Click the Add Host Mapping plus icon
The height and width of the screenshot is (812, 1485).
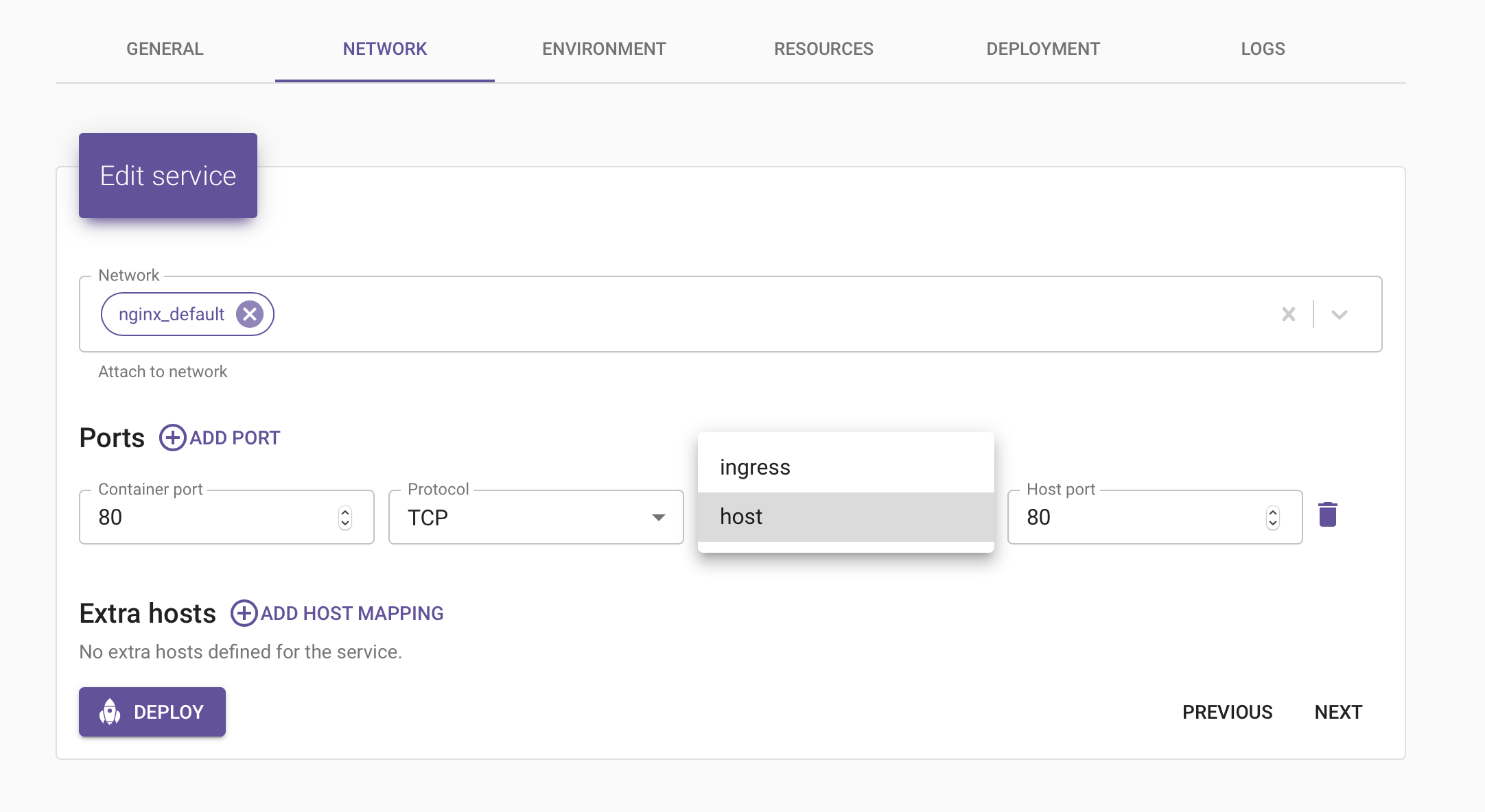(x=244, y=613)
